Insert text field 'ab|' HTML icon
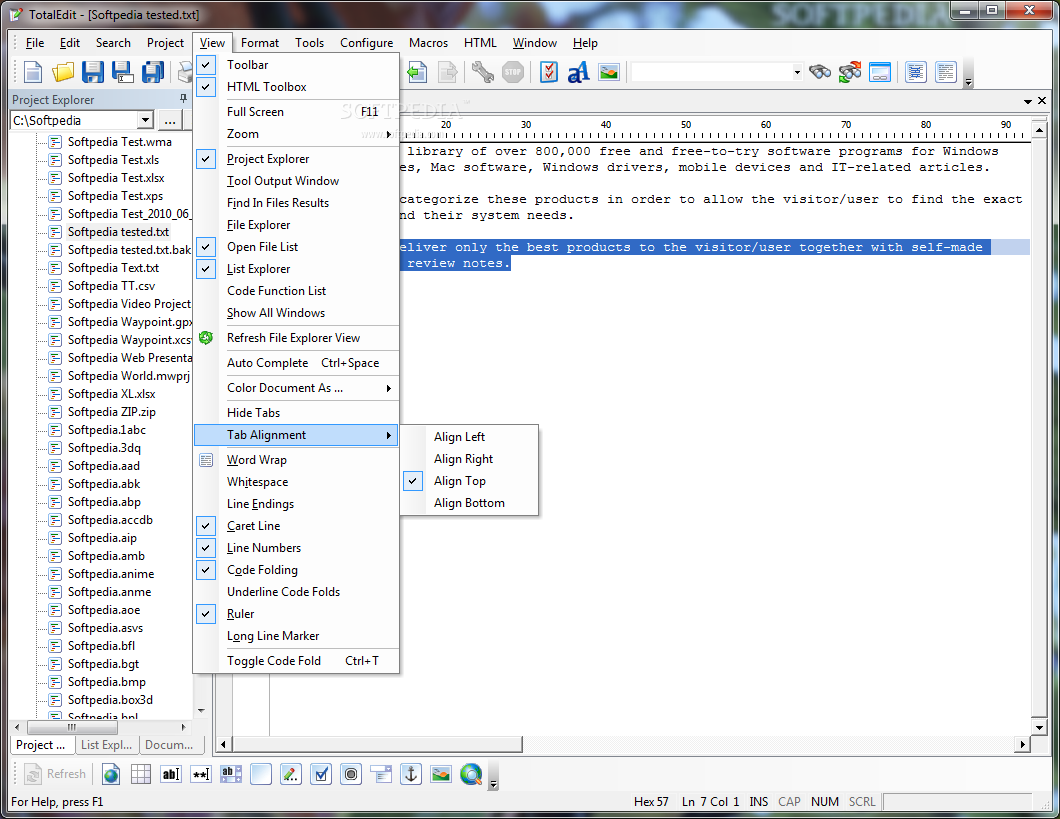 171,774
